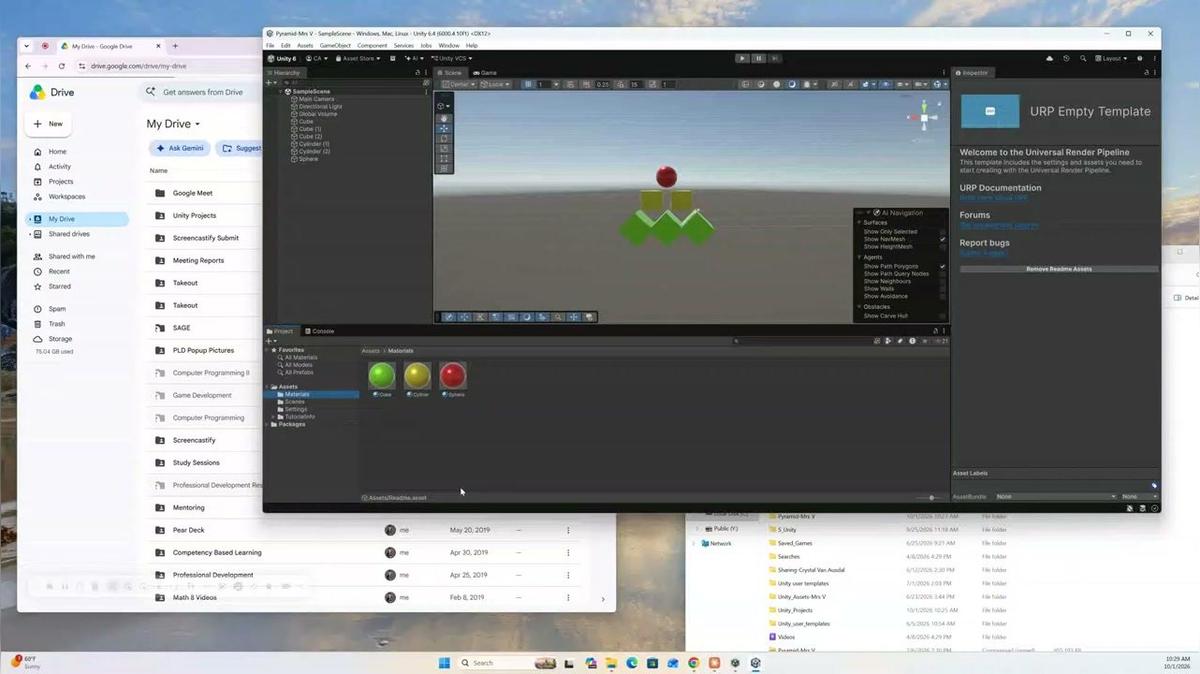1200x674 pixels.
Task: Open the Layout dropdown in Unity
Action: pos(1112,58)
